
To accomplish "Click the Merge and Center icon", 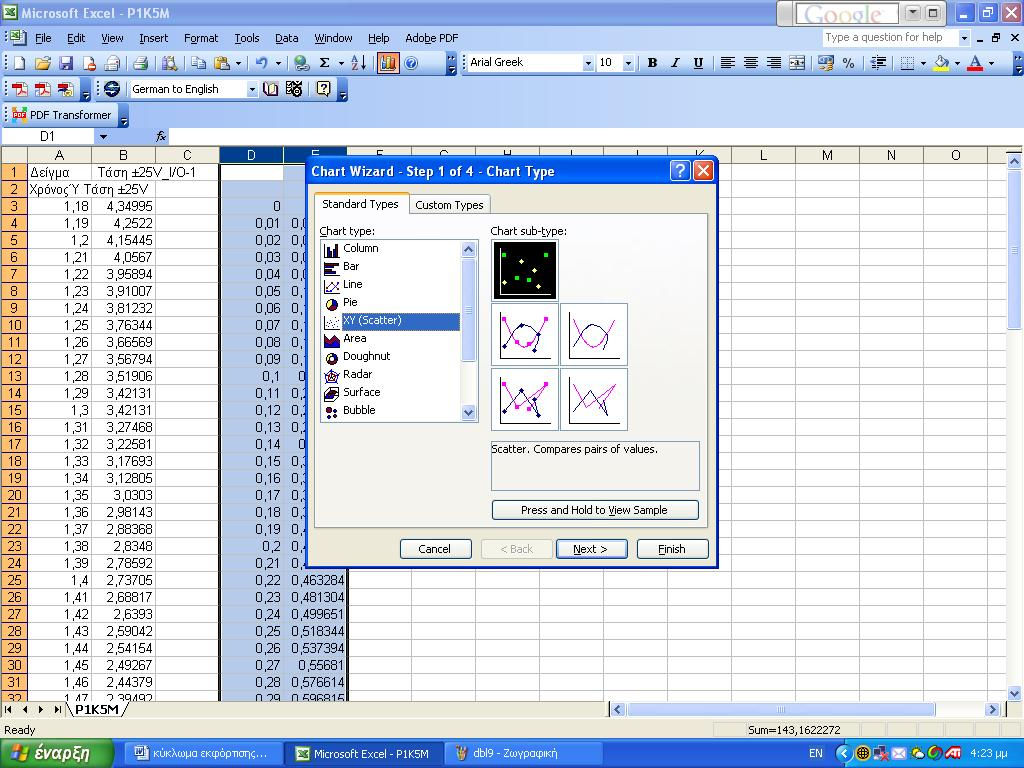I will tap(797, 63).
